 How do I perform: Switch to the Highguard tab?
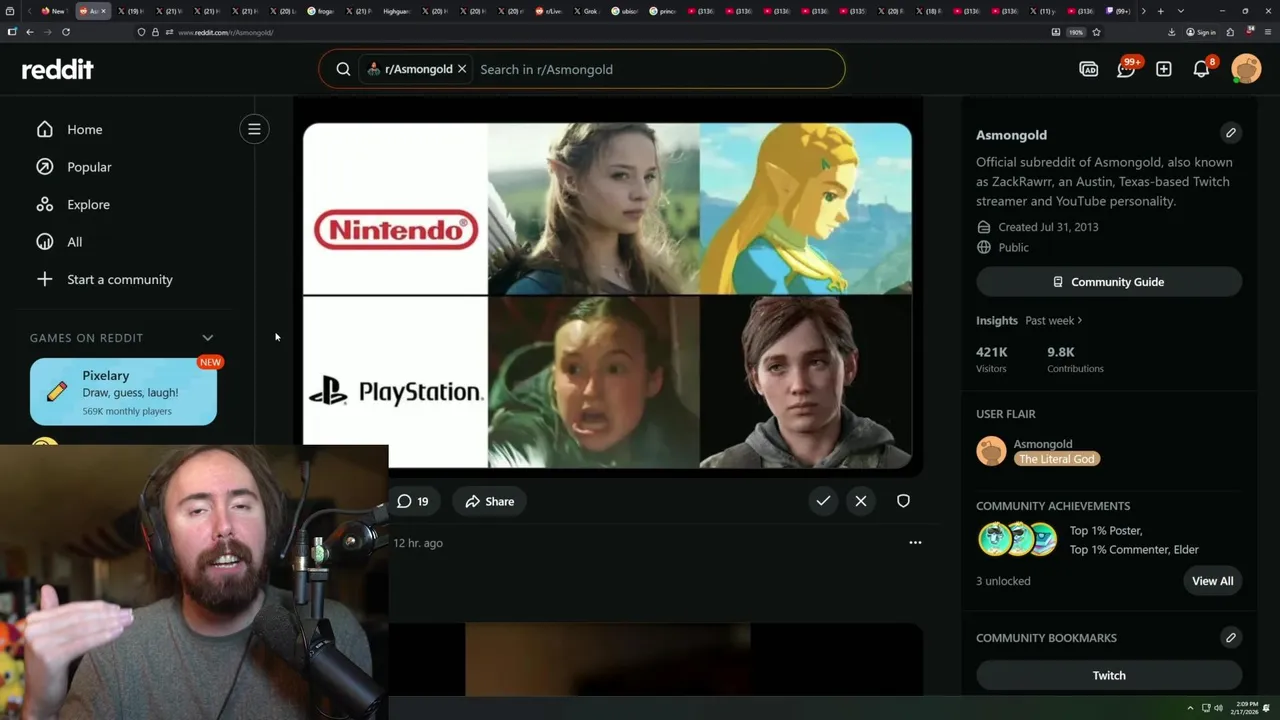396,11
